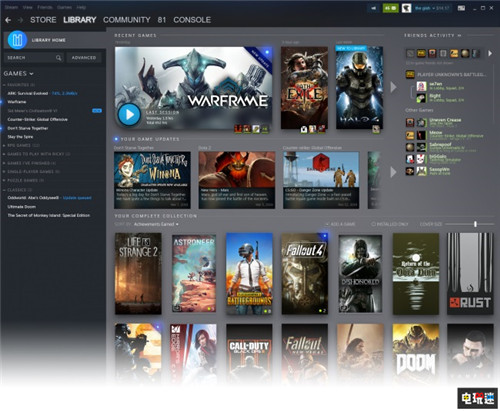Select Ultimate Doom in sidebar
Viewport: 500px width, 411px height.
point(21,207)
